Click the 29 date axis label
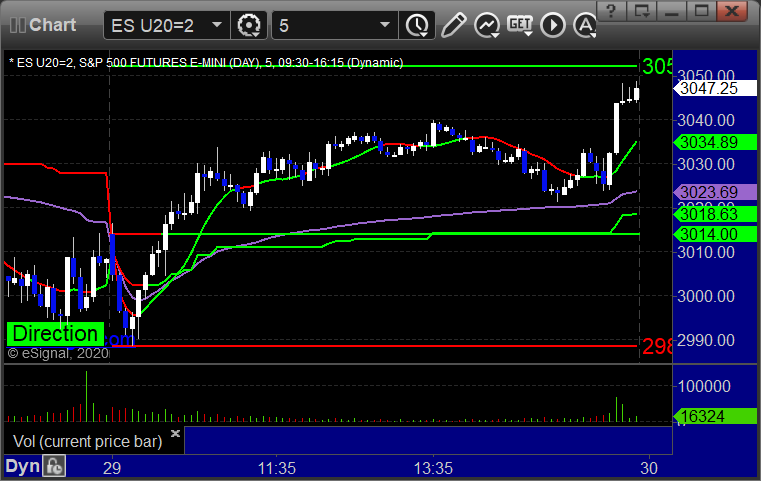Viewport: 761px width, 481px height. pyautogui.click(x=112, y=468)
